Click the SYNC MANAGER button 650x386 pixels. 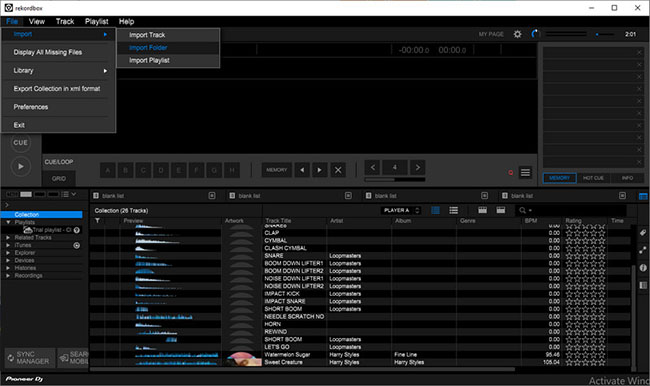[30, 358]
